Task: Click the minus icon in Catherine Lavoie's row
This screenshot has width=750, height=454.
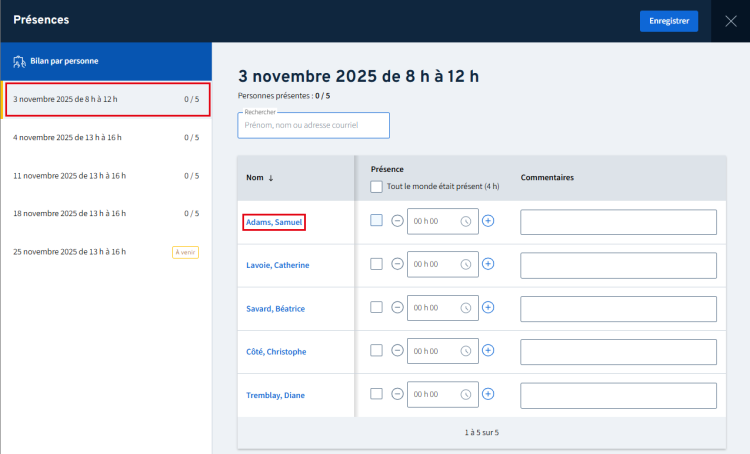Action: [397, 264]
